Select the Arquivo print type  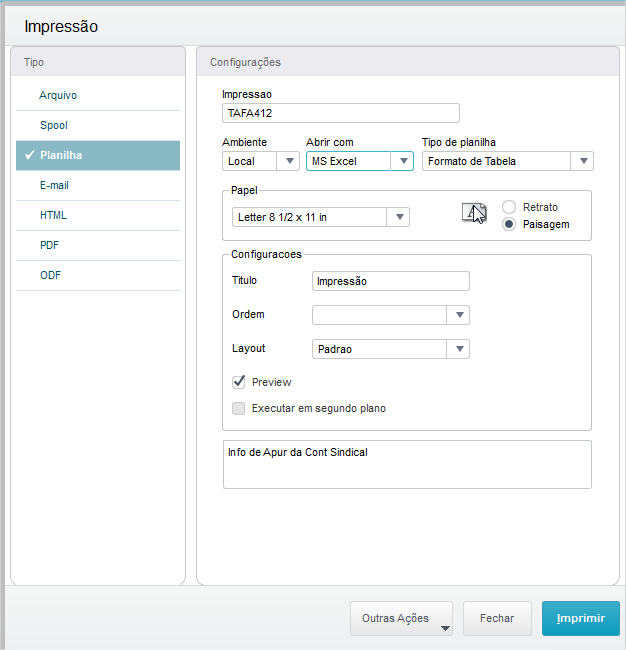[x=58, y=95]
